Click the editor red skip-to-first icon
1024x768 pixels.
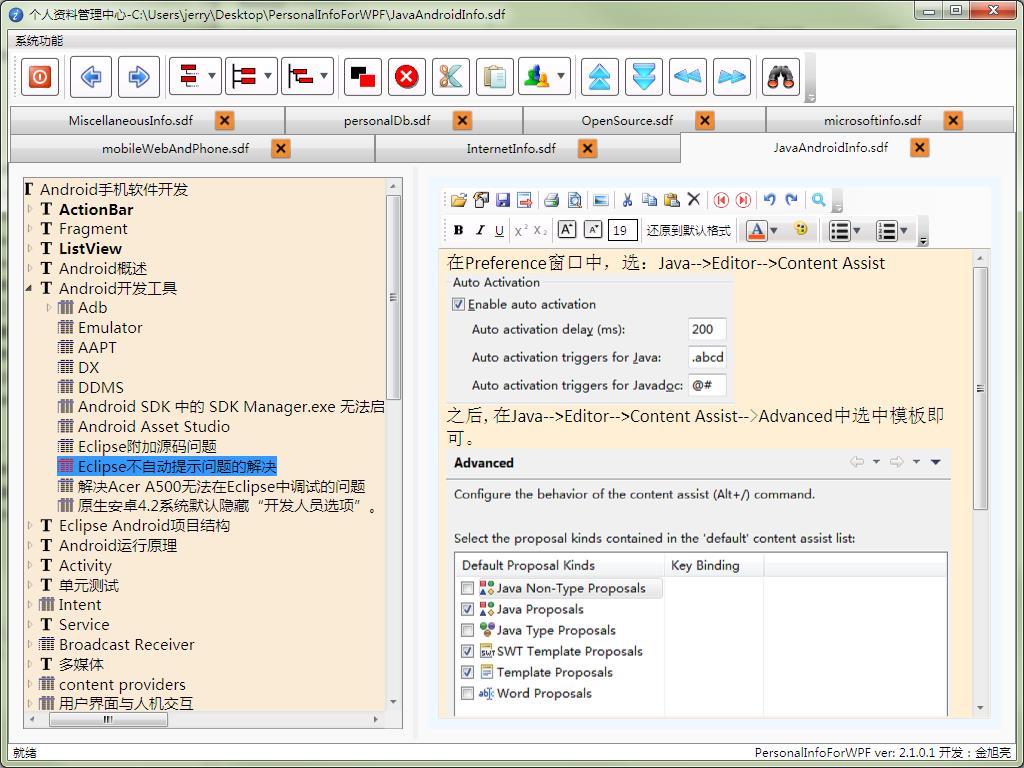click(721, 200)
